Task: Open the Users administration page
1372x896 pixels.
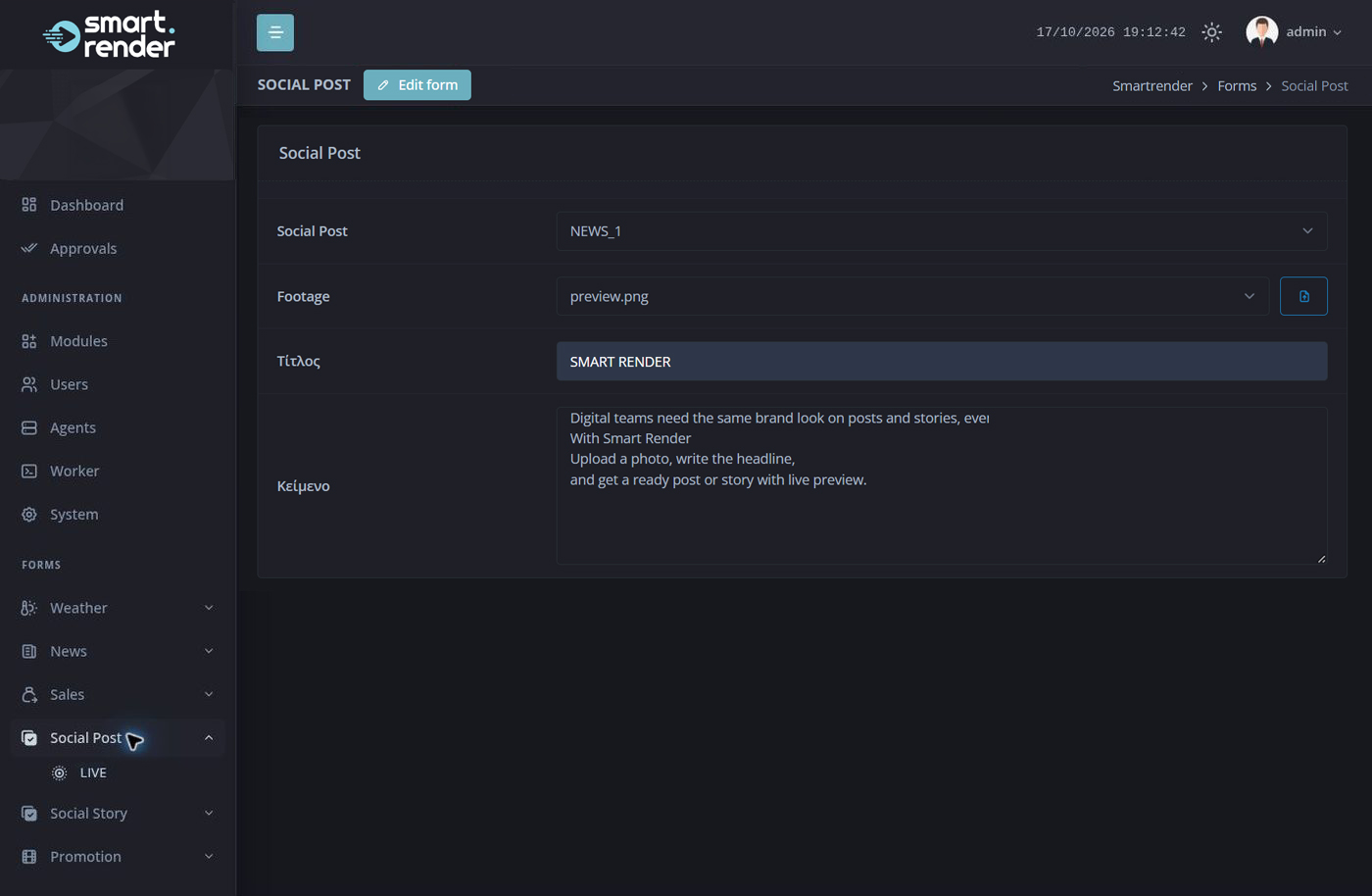Action: coord(118,384)
